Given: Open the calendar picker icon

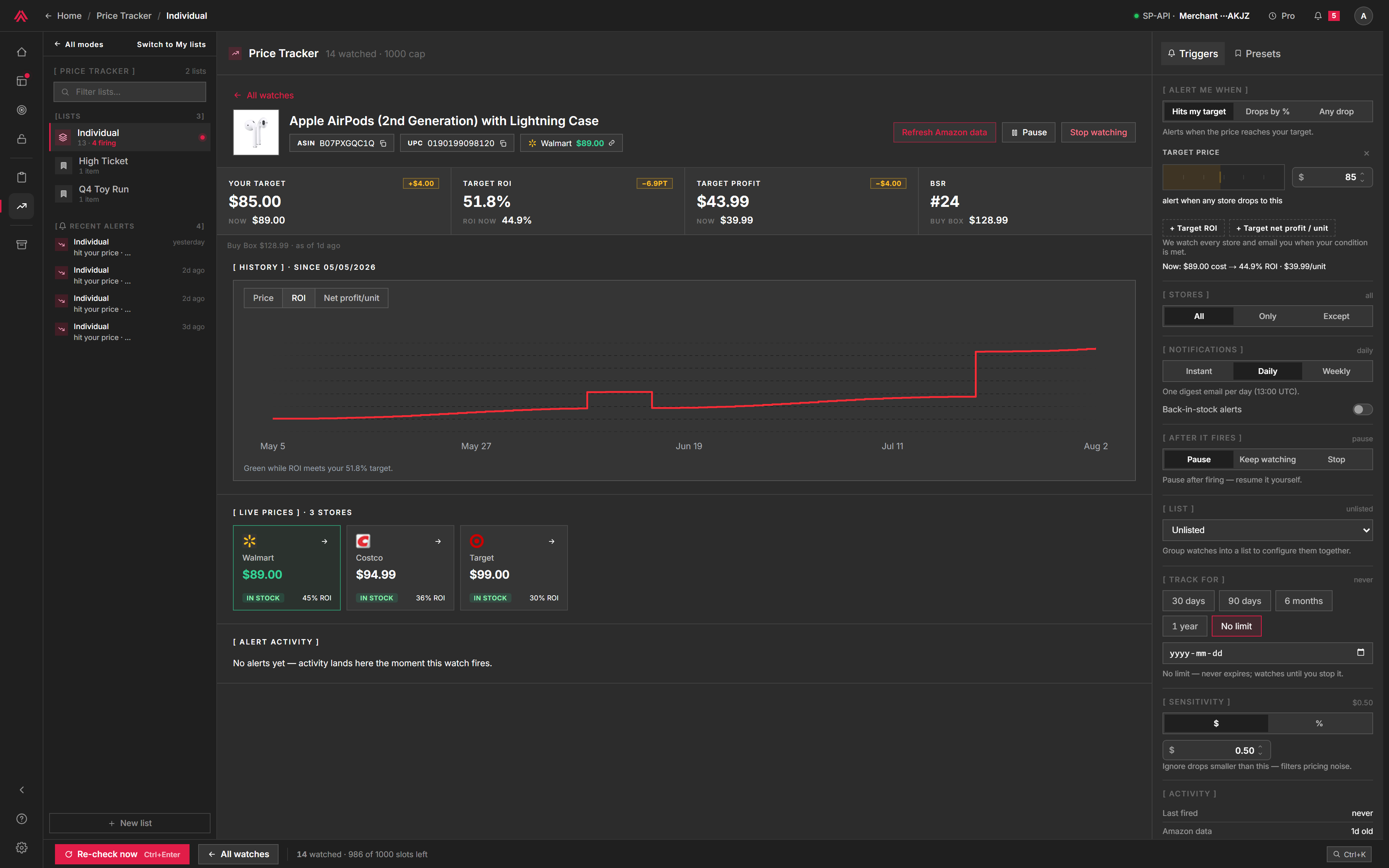Looking at the screenshot, I should tap(1360, 652).
